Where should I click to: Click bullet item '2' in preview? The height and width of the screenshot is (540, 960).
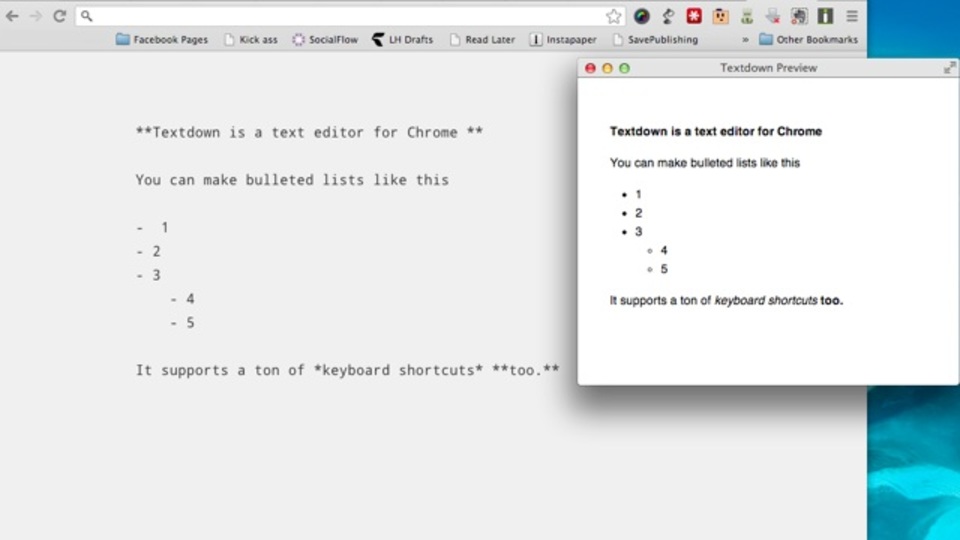(639, 213)
